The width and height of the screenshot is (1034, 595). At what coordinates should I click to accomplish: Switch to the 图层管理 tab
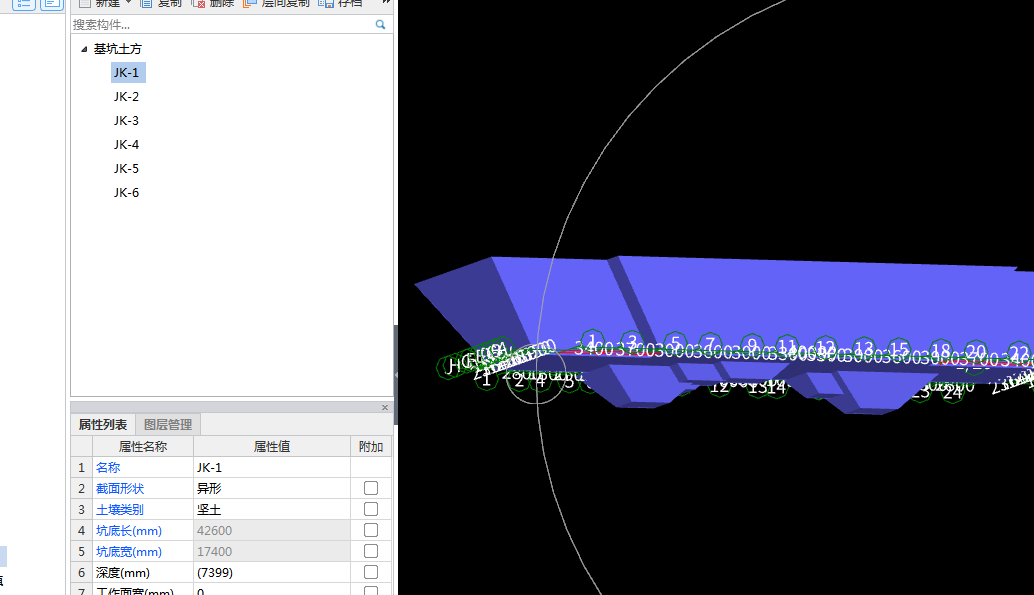click(168, 424)
